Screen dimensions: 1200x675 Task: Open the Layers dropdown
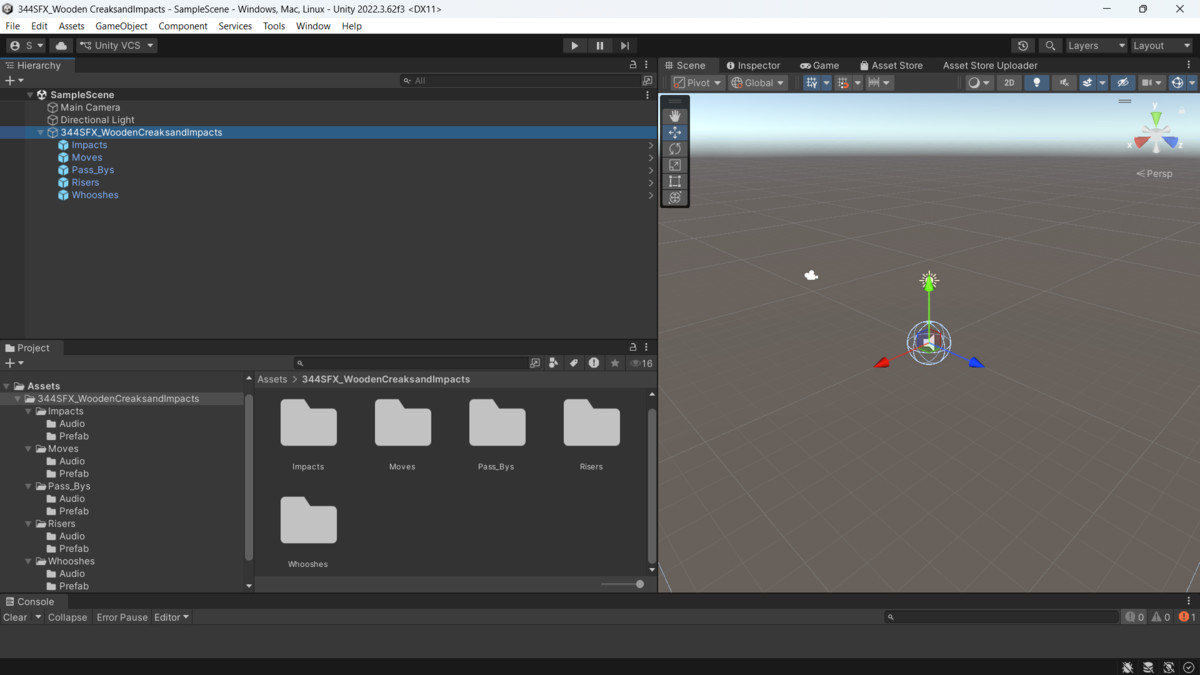point(1095,46)
